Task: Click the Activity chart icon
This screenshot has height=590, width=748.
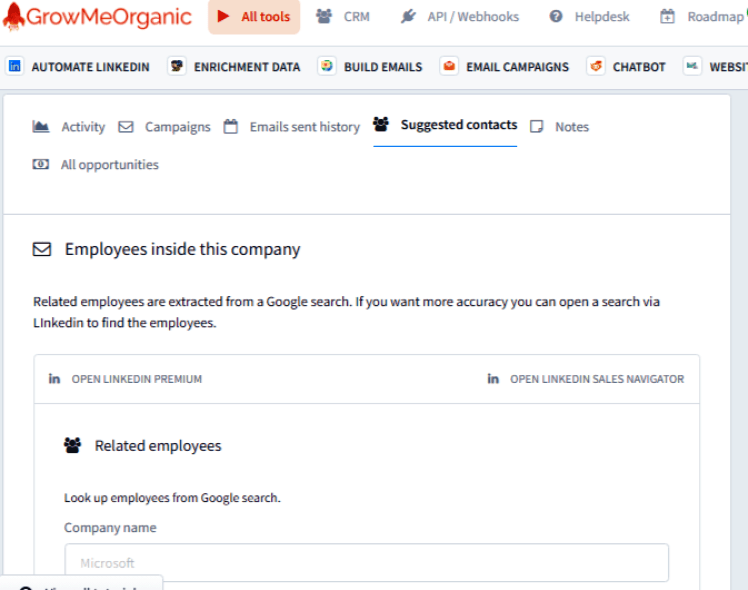Action: click(x=41, y=126)
